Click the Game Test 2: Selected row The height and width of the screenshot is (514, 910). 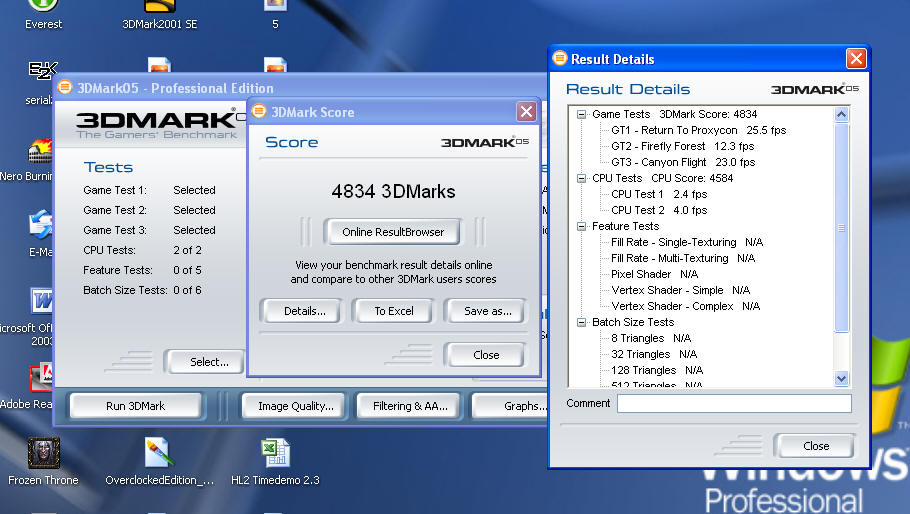(x=149, y=210)
